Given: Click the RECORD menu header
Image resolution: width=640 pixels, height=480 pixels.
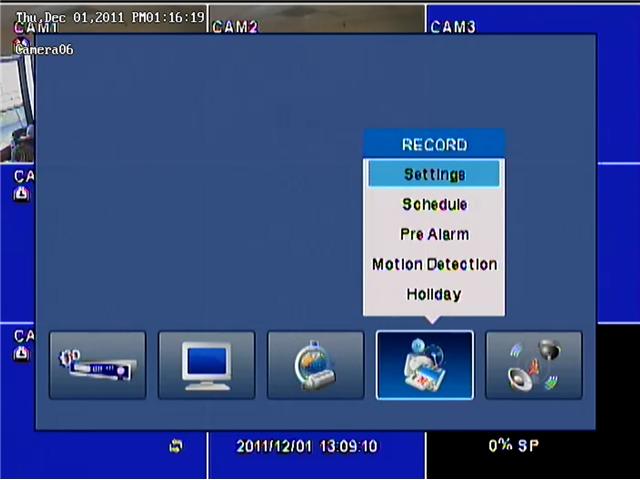Looking at the screenshot, I should (x=434, y=144).
